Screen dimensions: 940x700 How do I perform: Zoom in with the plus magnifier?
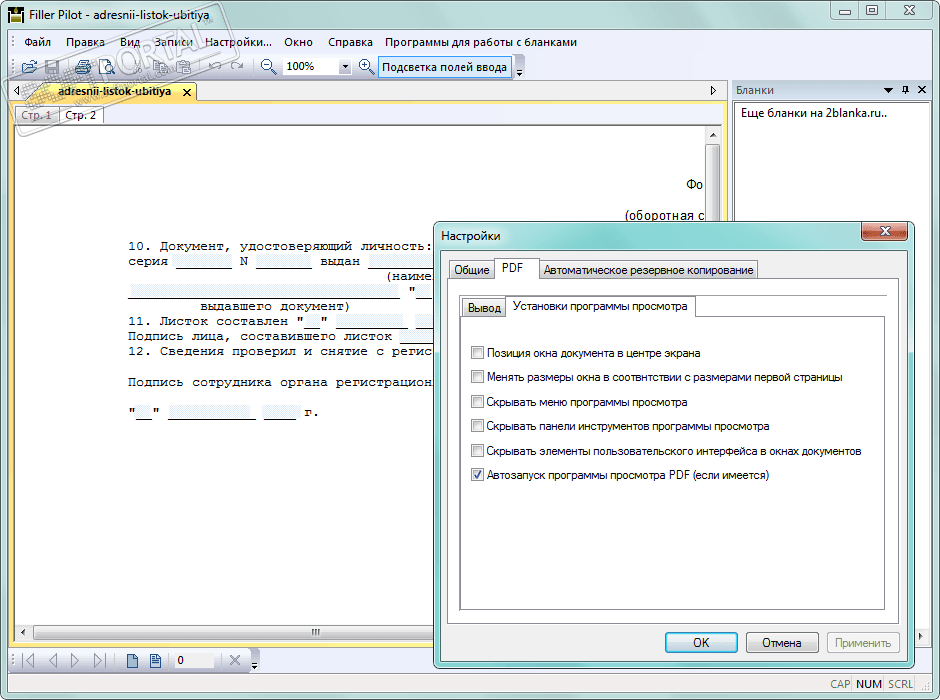(366, 67)
